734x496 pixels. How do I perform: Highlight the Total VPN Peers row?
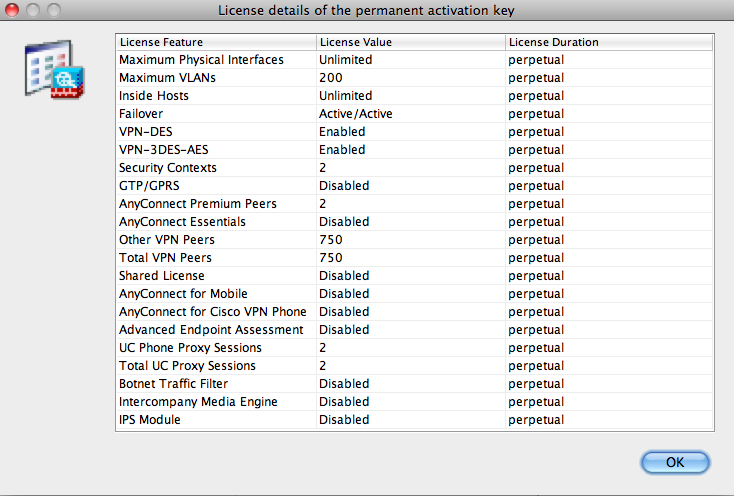point(415,258)
